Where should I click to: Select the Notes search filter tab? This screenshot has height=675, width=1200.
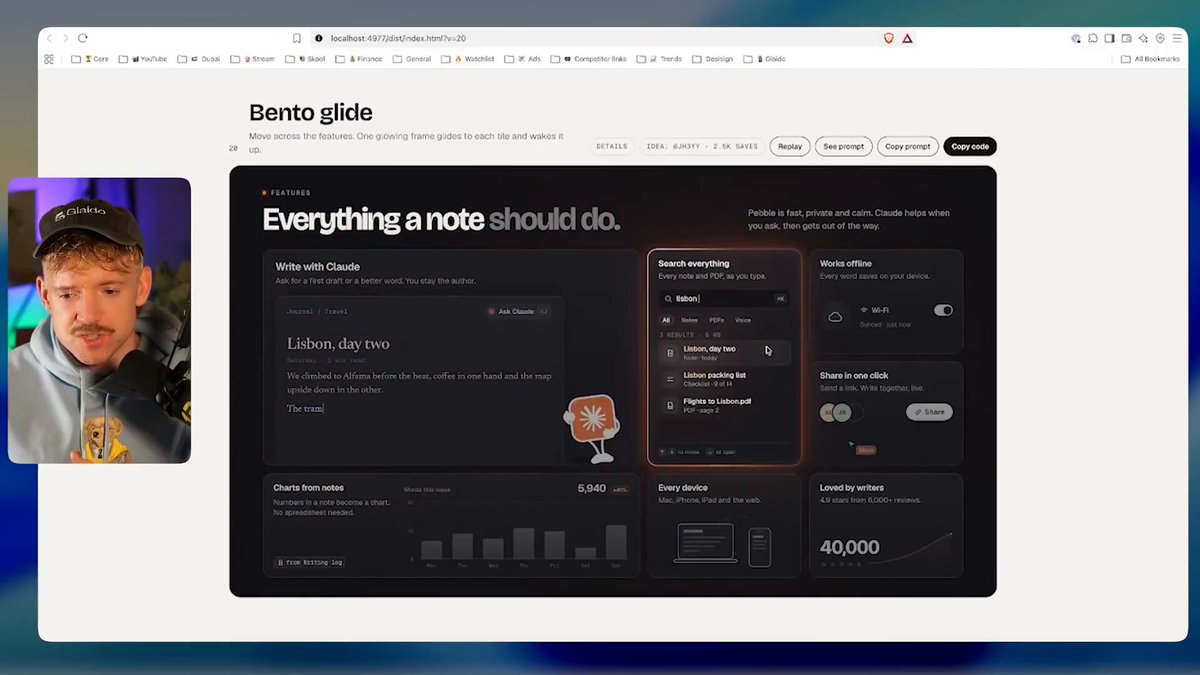(x=689, y=320)
